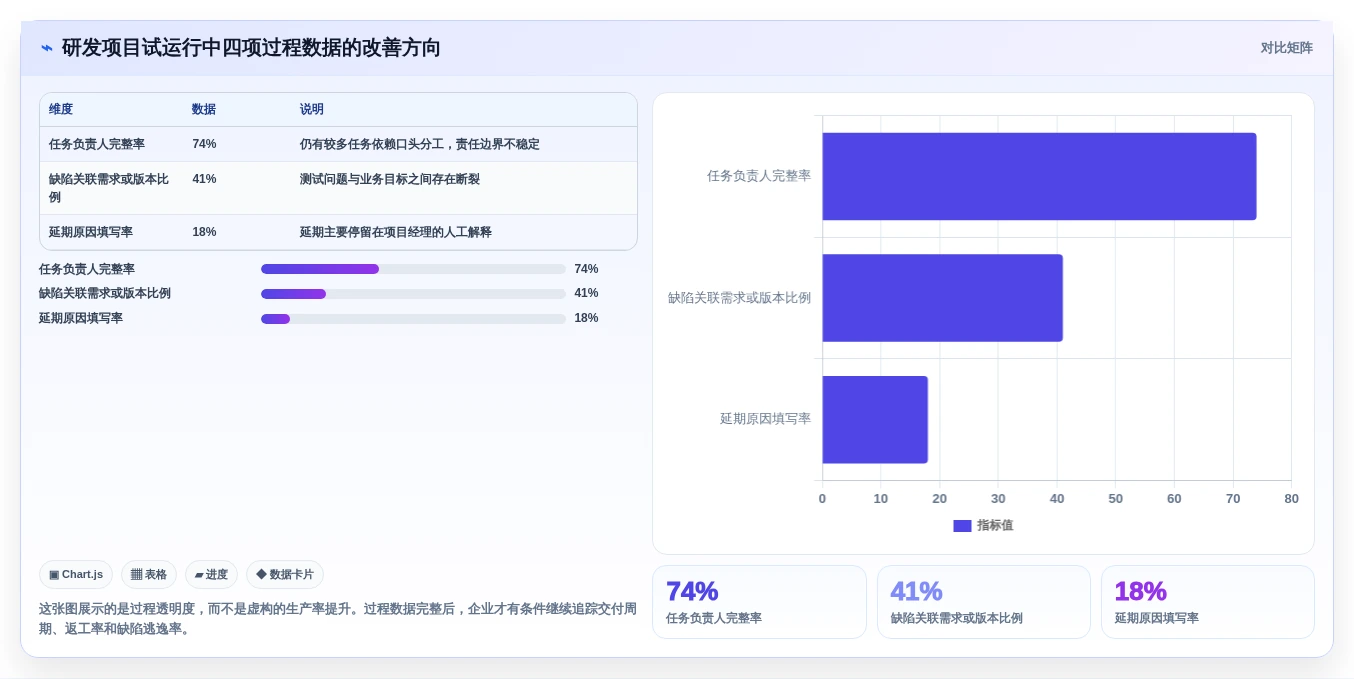The height and width of the screenshot is (679, 1354).
Task: Click table cell 缺陷关联需求或版本比例
Action: pos(111,188)
